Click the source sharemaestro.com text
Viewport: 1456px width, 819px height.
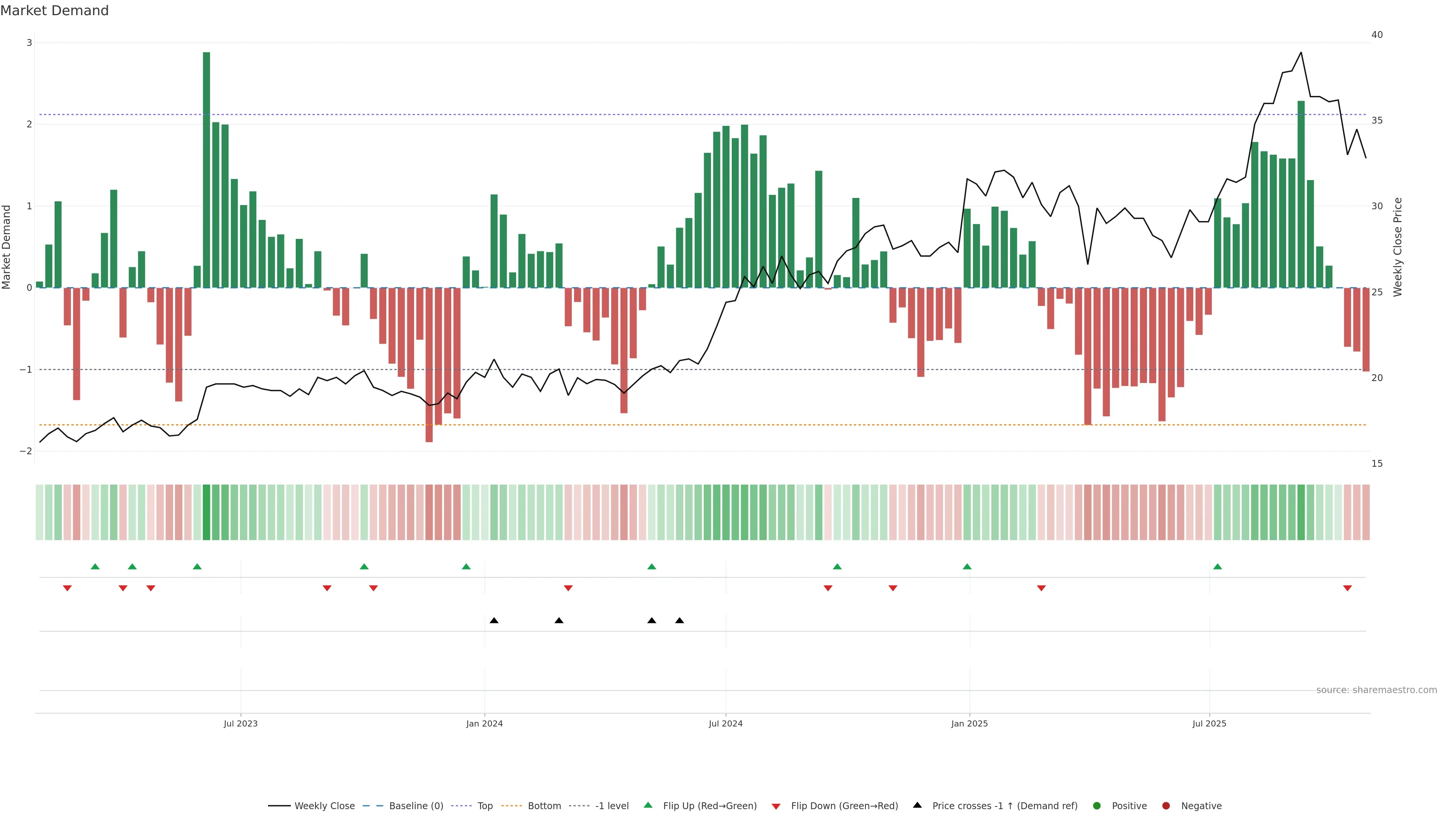pyautogui.click(x=1376, y=690)
